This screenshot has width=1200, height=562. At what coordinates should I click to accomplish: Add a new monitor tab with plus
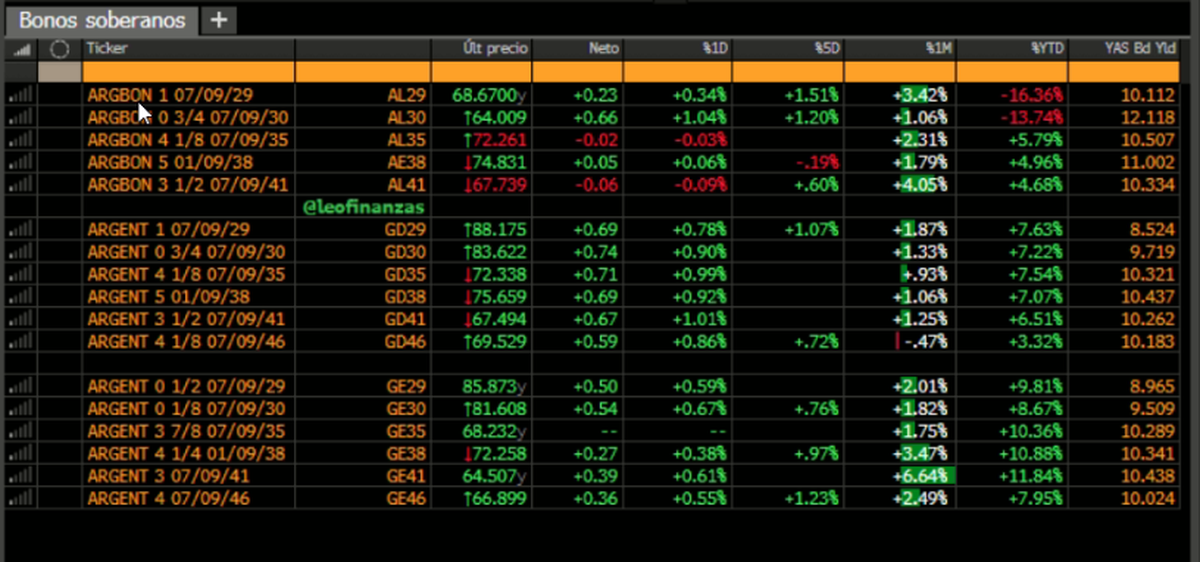pyautogui.click(x=219, y=19)
